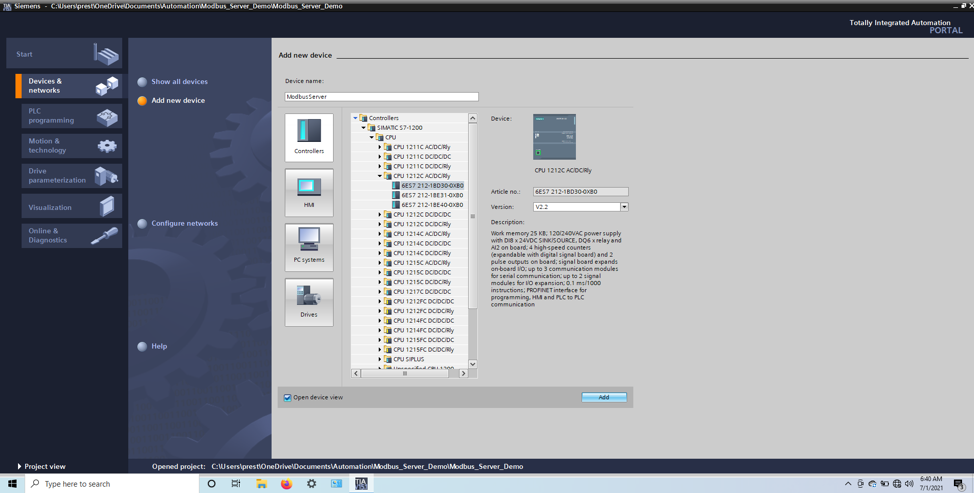Click device tree scroll left arrow

[357, 373]
